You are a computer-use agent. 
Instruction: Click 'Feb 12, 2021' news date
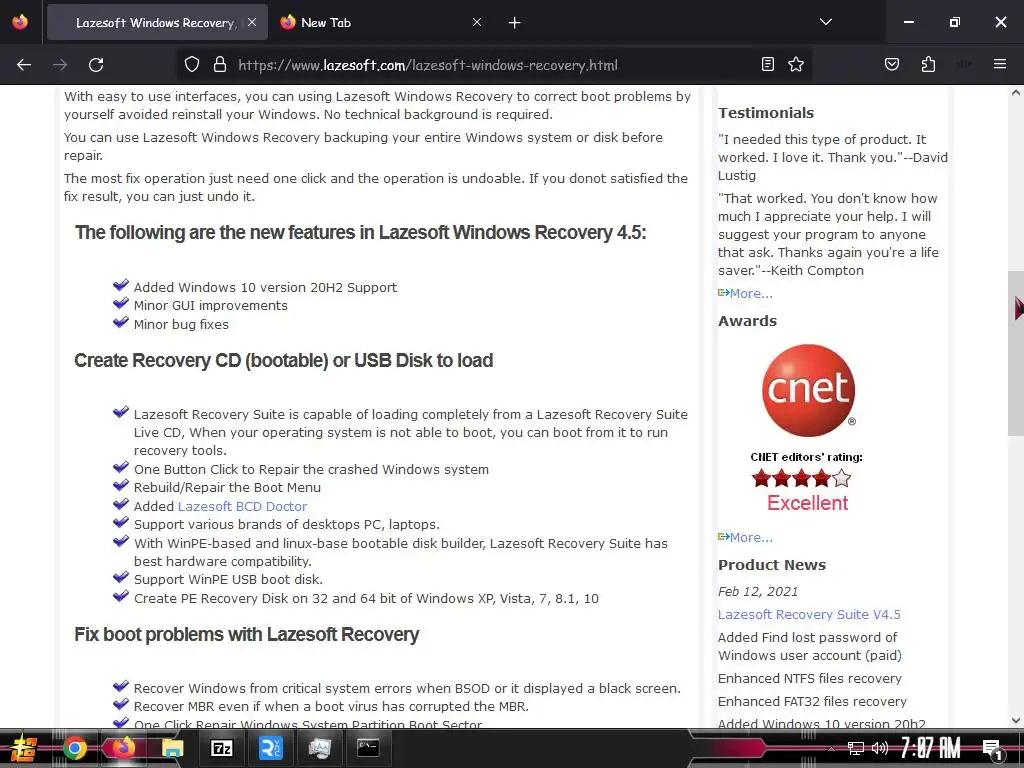coord(758,592)
